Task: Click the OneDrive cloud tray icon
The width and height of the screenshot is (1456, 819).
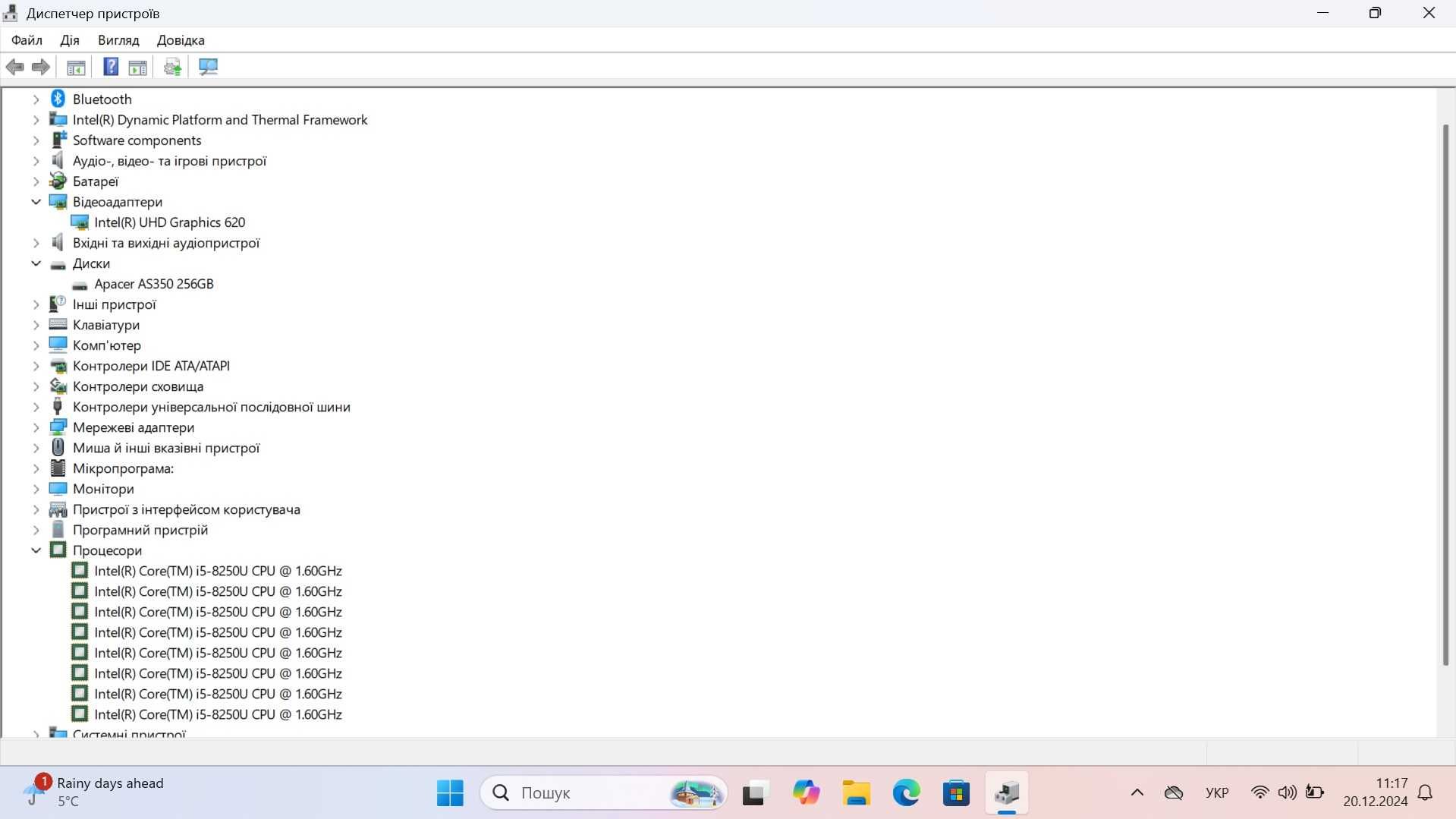Action: 1174,792
